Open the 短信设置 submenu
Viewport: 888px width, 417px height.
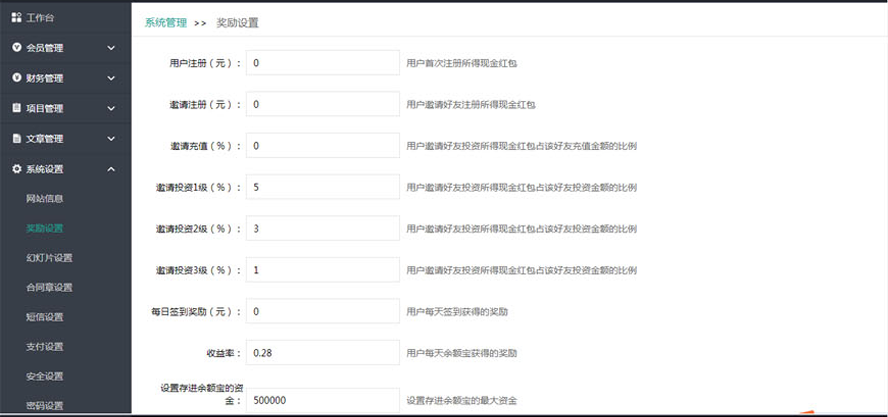pyautogui.click(x=45, y=317)
